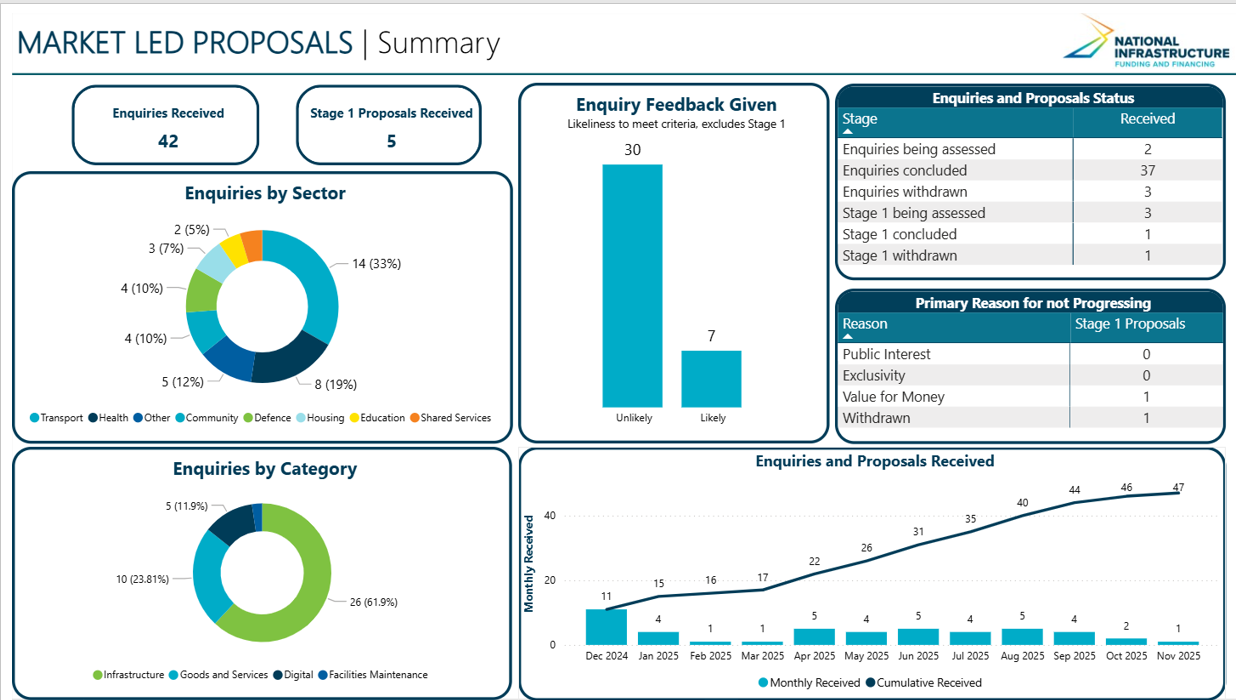Click the sort arrow under Reason header
Viewport: 1236px width, 700px height.
tap(848, 337)
